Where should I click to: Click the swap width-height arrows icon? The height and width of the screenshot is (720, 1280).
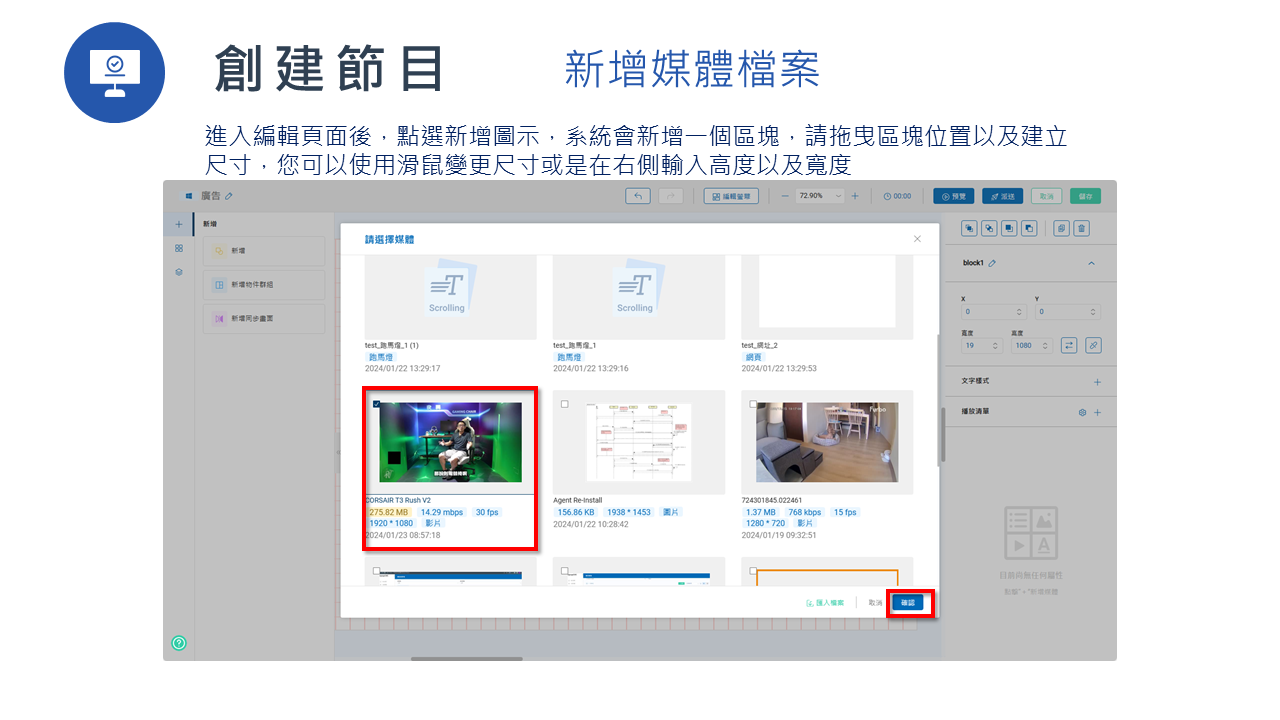point(1069,345)
